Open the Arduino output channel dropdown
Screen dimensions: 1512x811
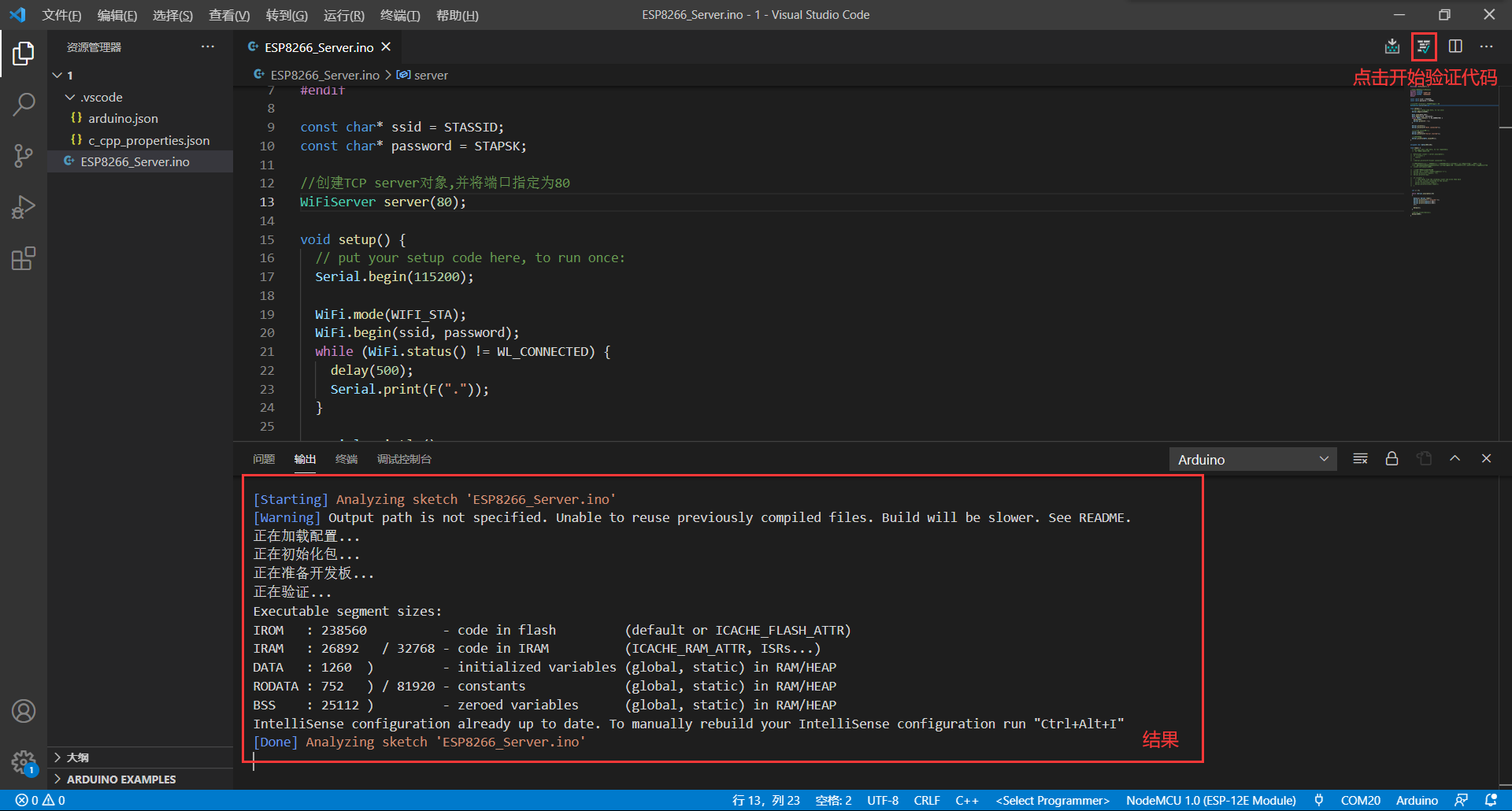click(1252, 459)
